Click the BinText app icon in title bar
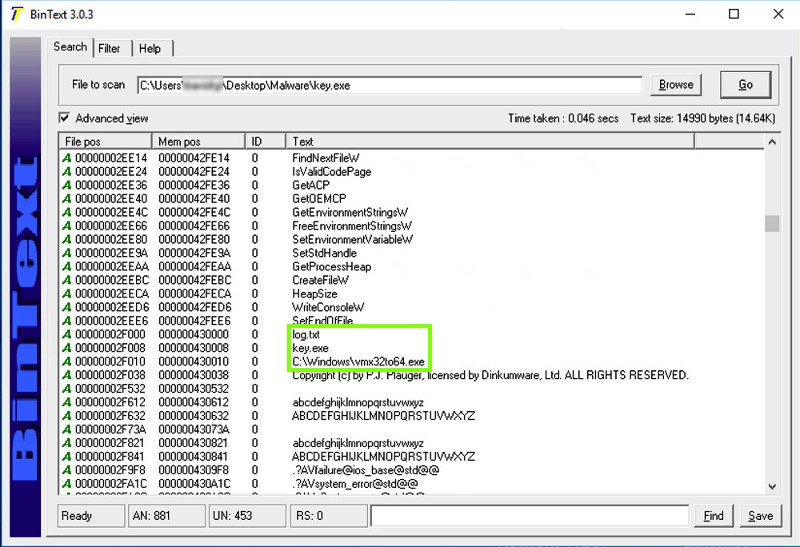Screen dimensions: 800x547 pyautogui.click(x=14, y=14)
